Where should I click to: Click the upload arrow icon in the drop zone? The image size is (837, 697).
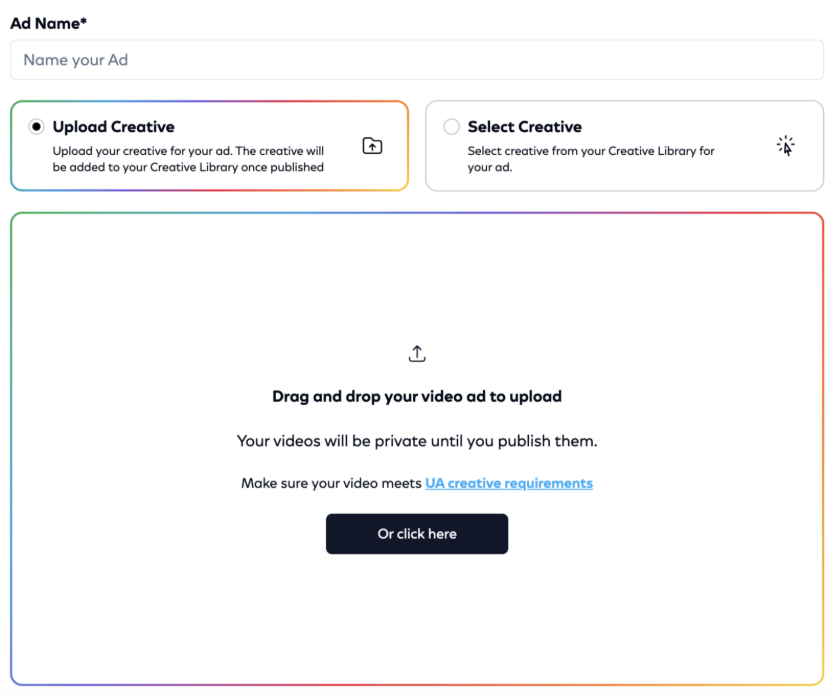[x=417, y=354]
